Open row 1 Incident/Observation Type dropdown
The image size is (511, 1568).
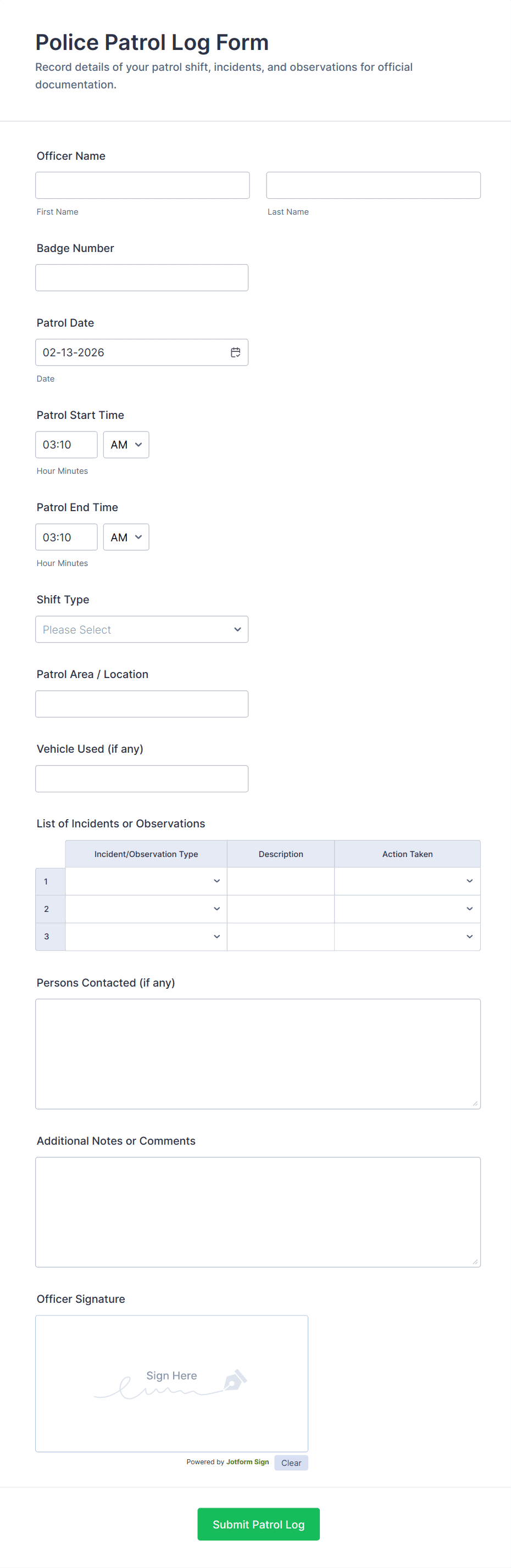pos(146,881)
